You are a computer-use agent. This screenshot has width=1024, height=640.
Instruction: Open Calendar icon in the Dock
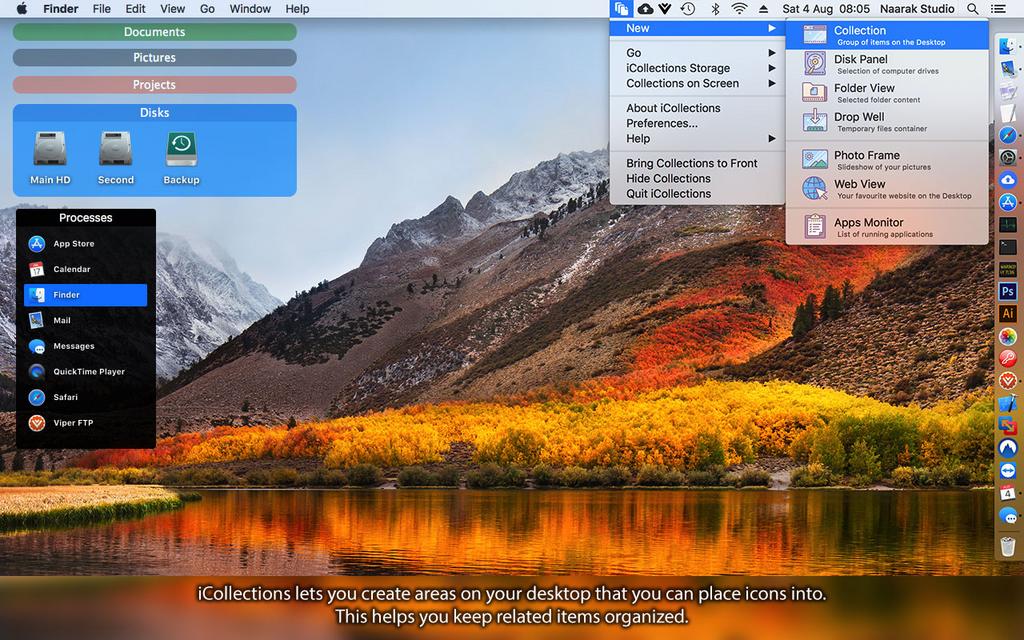(x=1008, y=493)
